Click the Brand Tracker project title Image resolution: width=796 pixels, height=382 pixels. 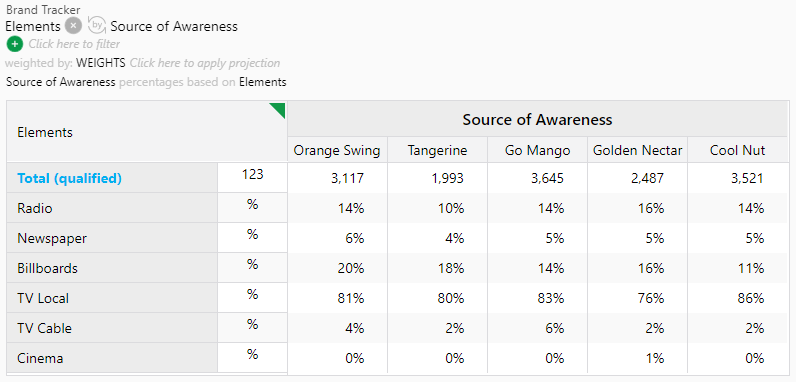point(43,10)
